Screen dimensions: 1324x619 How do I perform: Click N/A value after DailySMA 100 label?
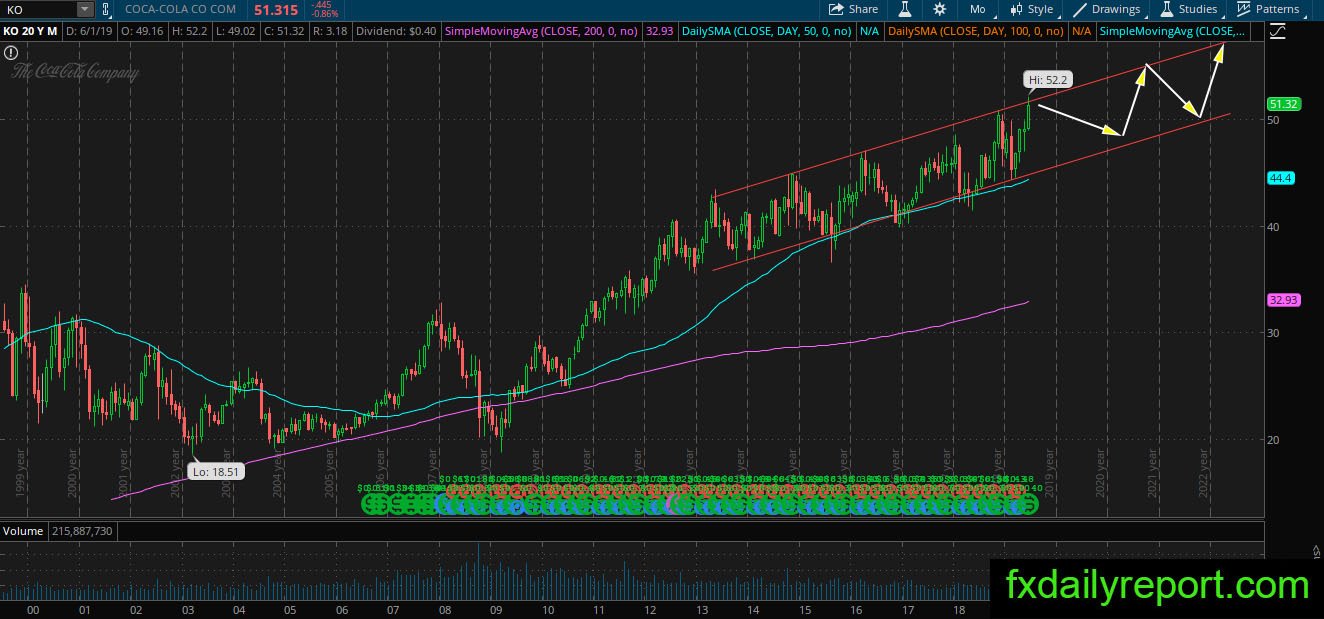(x=1081, y=32)
